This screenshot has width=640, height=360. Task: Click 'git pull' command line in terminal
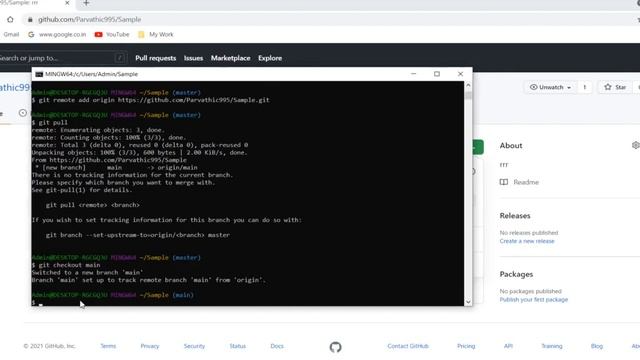point(50,122)
